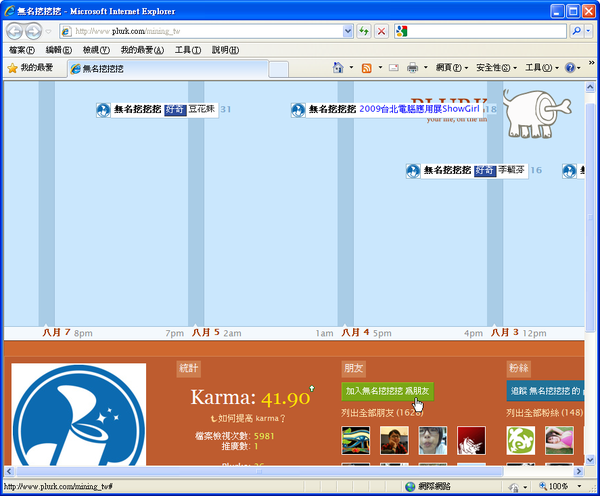Click the Google search box field
This screenshot has width=600, height=496.
pyautogui.click(x=480, y=31)
